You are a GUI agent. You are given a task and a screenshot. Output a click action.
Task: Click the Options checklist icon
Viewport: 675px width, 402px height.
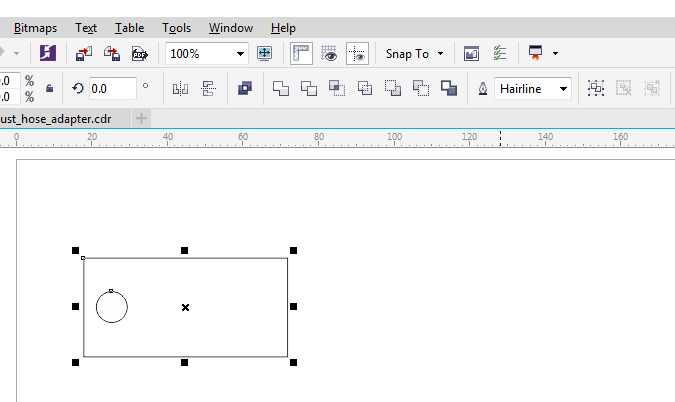click(x=500, y=54)
